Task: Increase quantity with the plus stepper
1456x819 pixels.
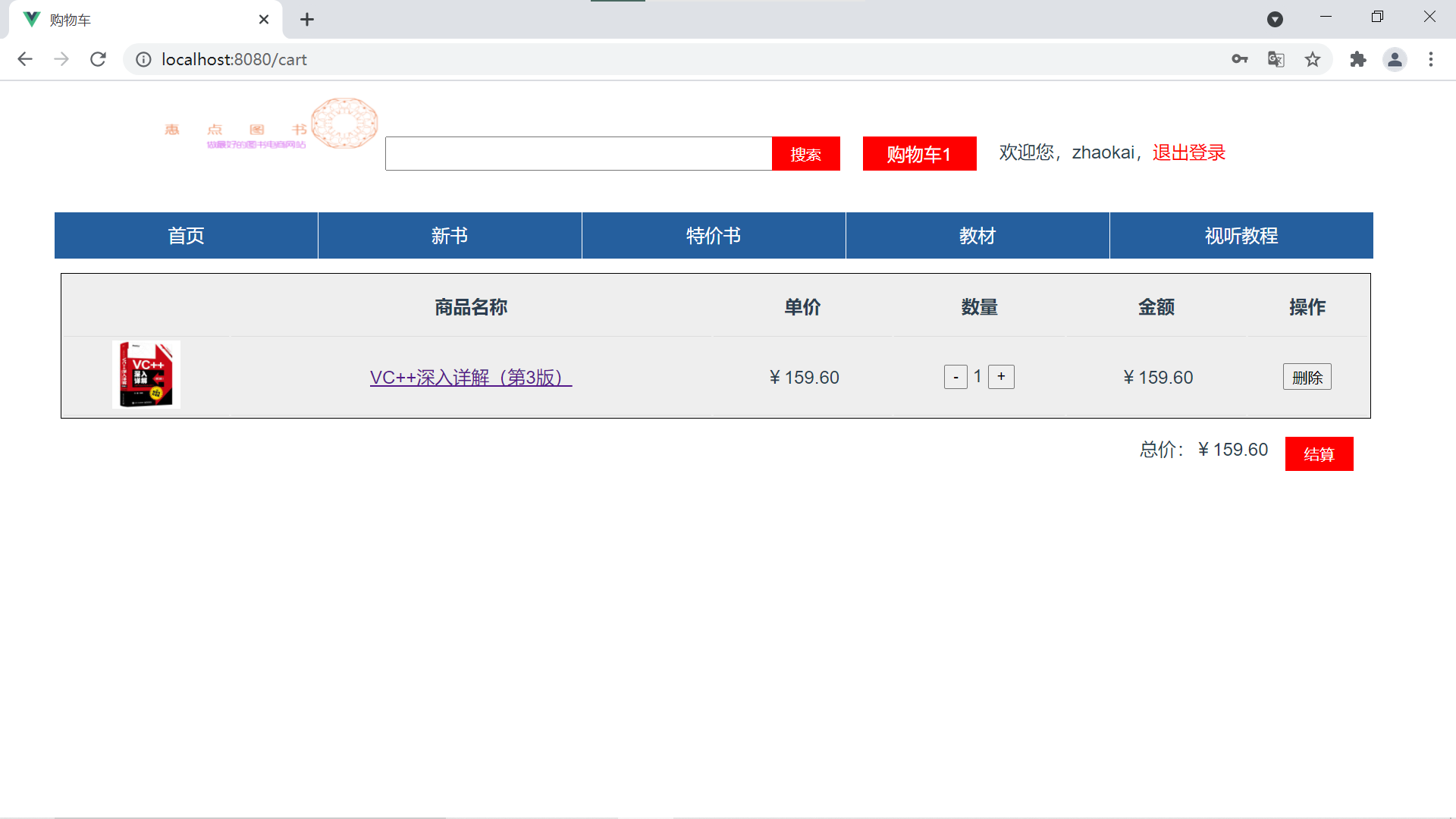Action: point(1001,376)
